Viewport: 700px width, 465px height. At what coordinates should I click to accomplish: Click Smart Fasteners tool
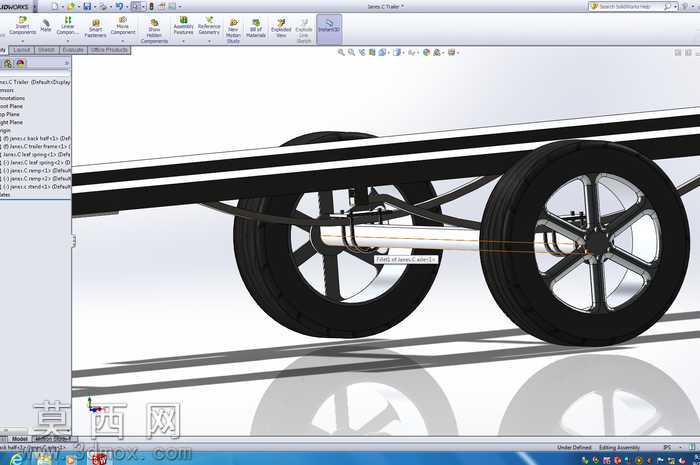tap(96, 29)
